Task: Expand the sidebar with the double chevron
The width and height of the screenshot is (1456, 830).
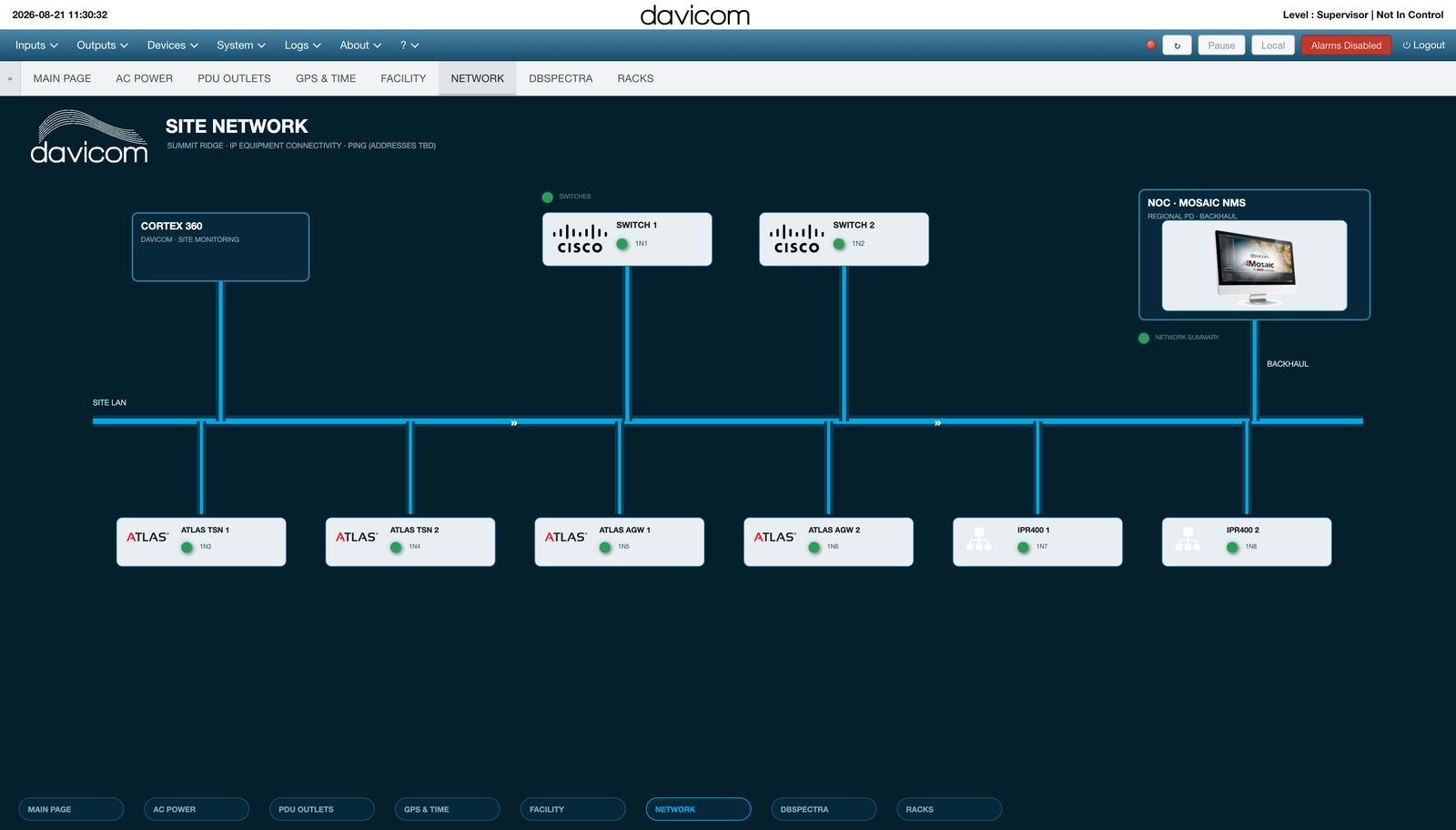Action: point(10,78)
